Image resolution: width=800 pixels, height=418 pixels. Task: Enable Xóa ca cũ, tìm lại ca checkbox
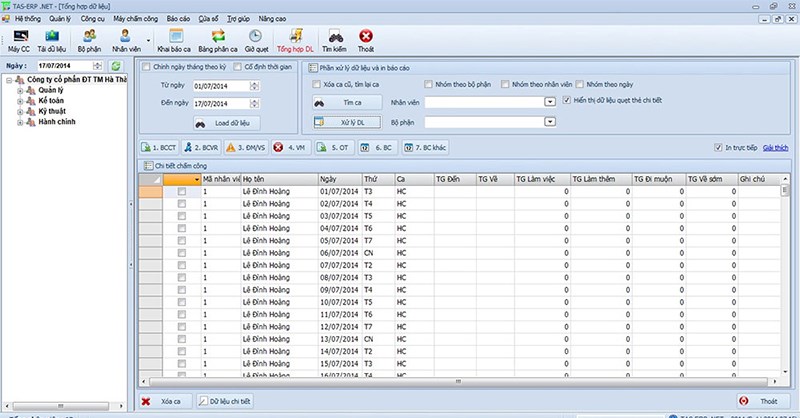pyautogui.click(x=316, y=84)
